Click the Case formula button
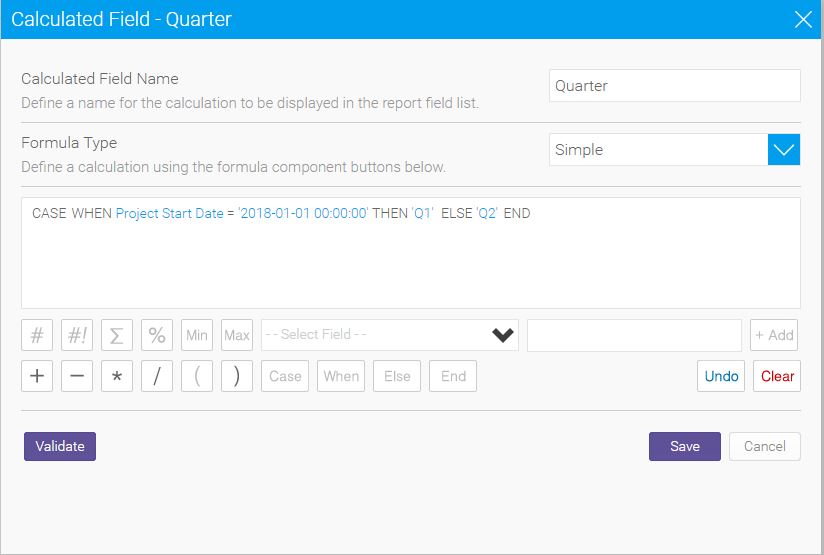Screen dimensions: 824x555 tap(285, 376)
